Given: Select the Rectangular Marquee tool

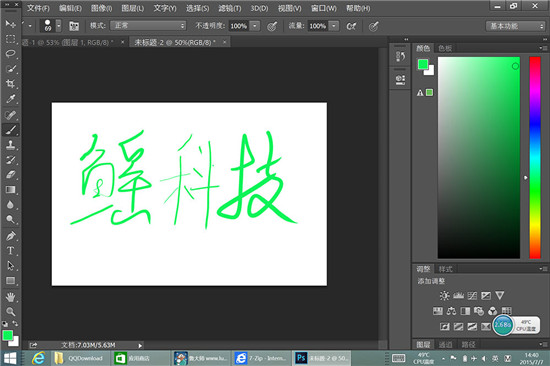Looking at the screenshot, I should (x=11, y=39).
